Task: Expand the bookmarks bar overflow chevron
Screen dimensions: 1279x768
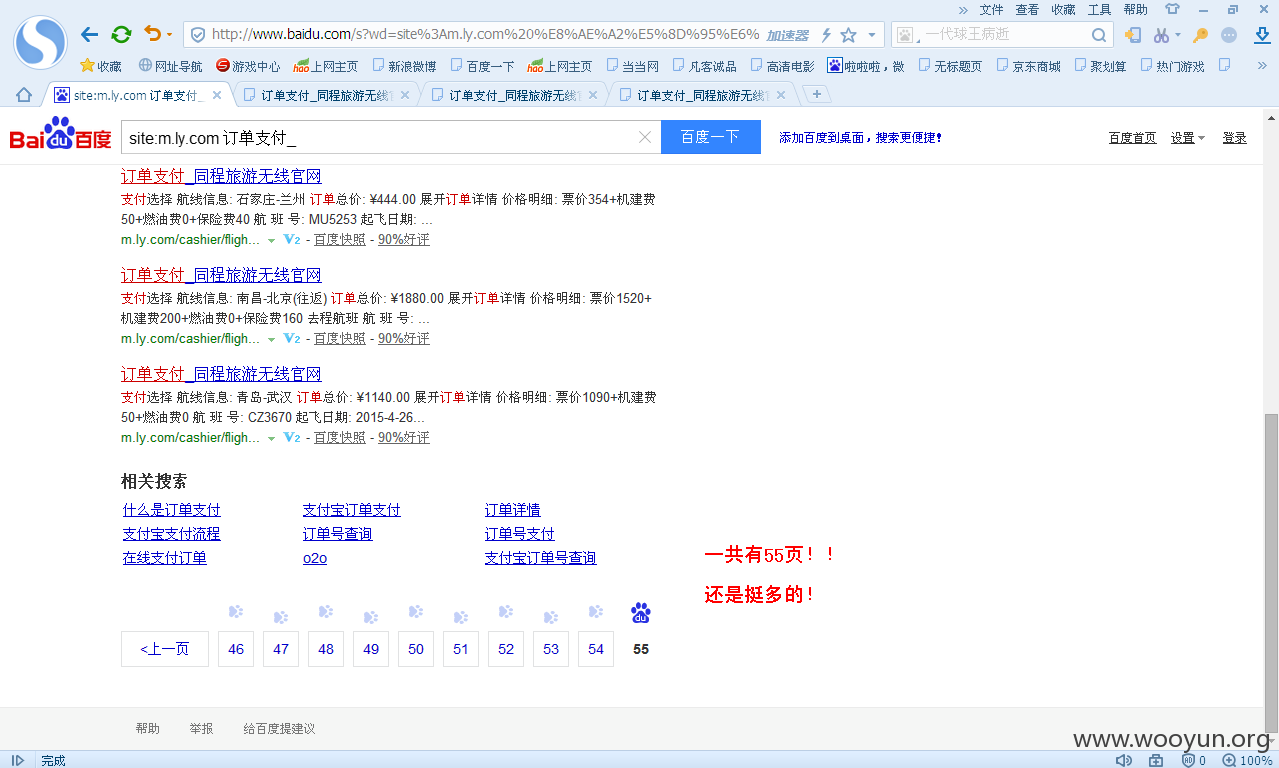Action: 1262,65
